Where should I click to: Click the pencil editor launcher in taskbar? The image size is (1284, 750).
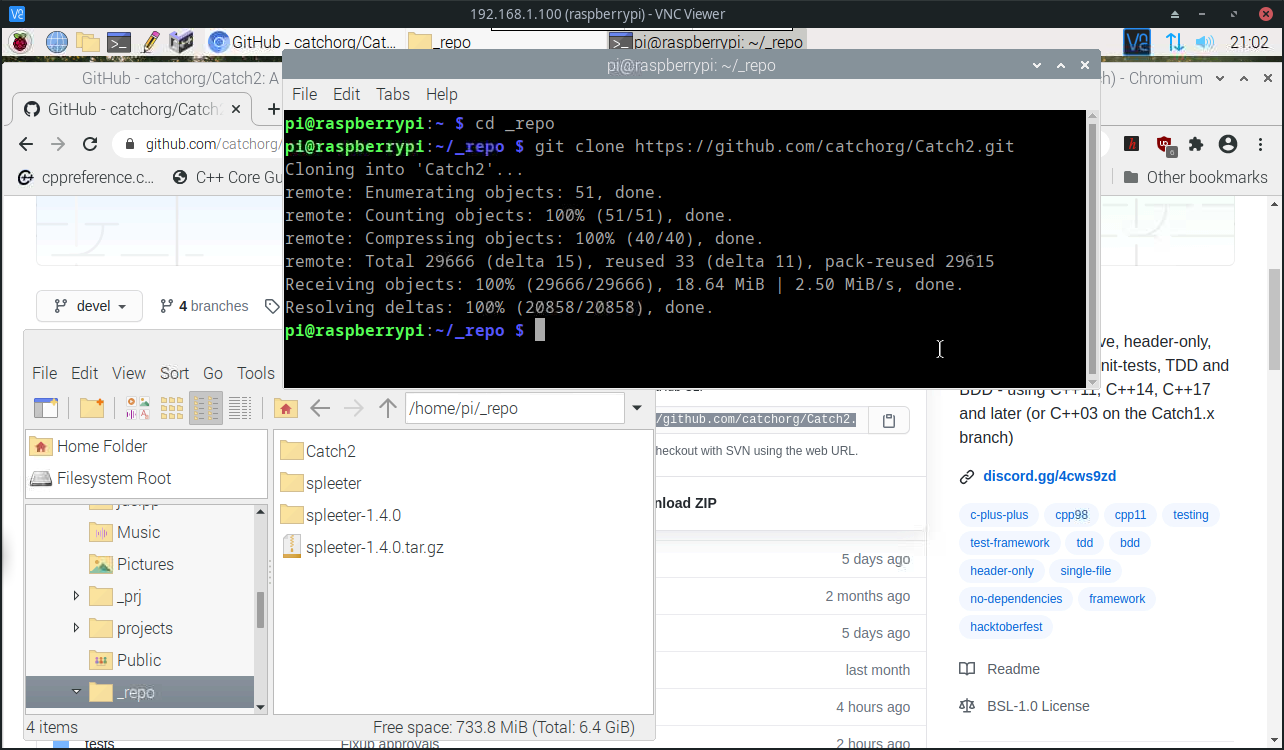[x=150, y=42]
